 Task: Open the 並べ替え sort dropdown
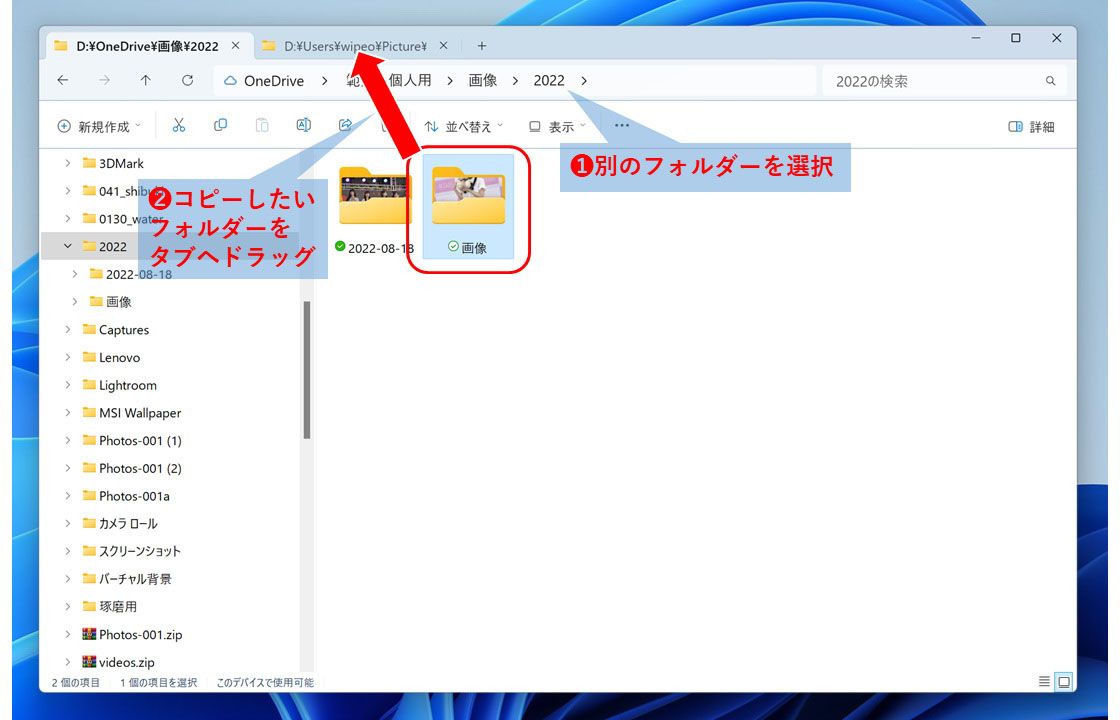pos(464,126)
